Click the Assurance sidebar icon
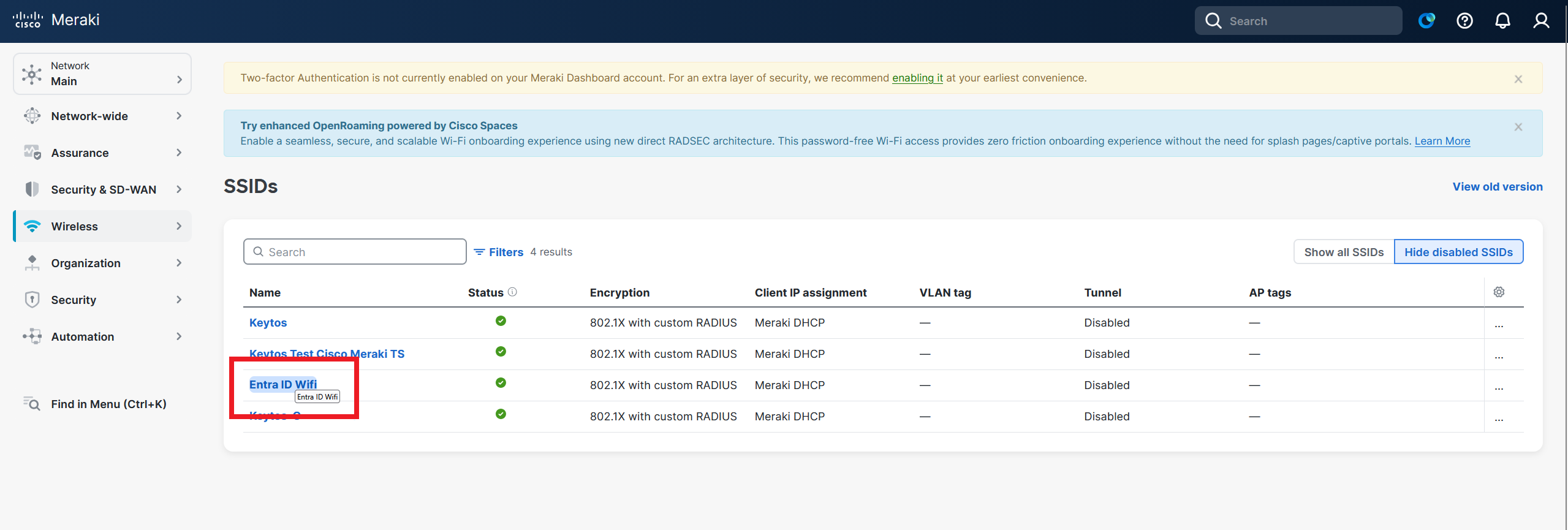This screenshot has width=1568, height=530. (32, 153)
